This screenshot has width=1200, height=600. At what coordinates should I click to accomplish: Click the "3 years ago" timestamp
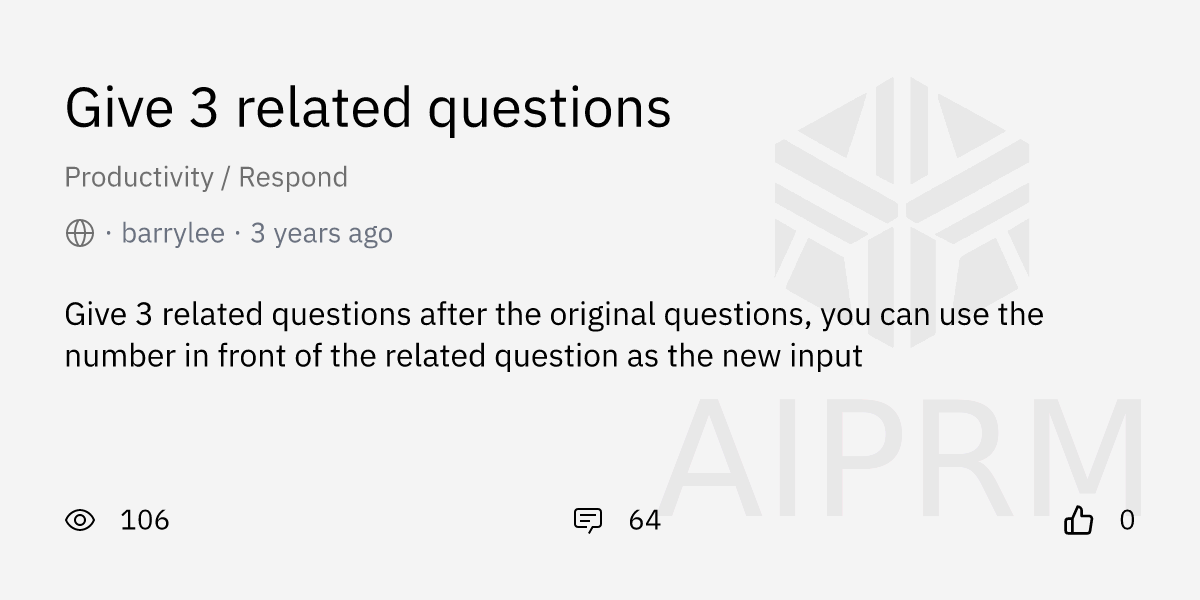click(321, 234)
